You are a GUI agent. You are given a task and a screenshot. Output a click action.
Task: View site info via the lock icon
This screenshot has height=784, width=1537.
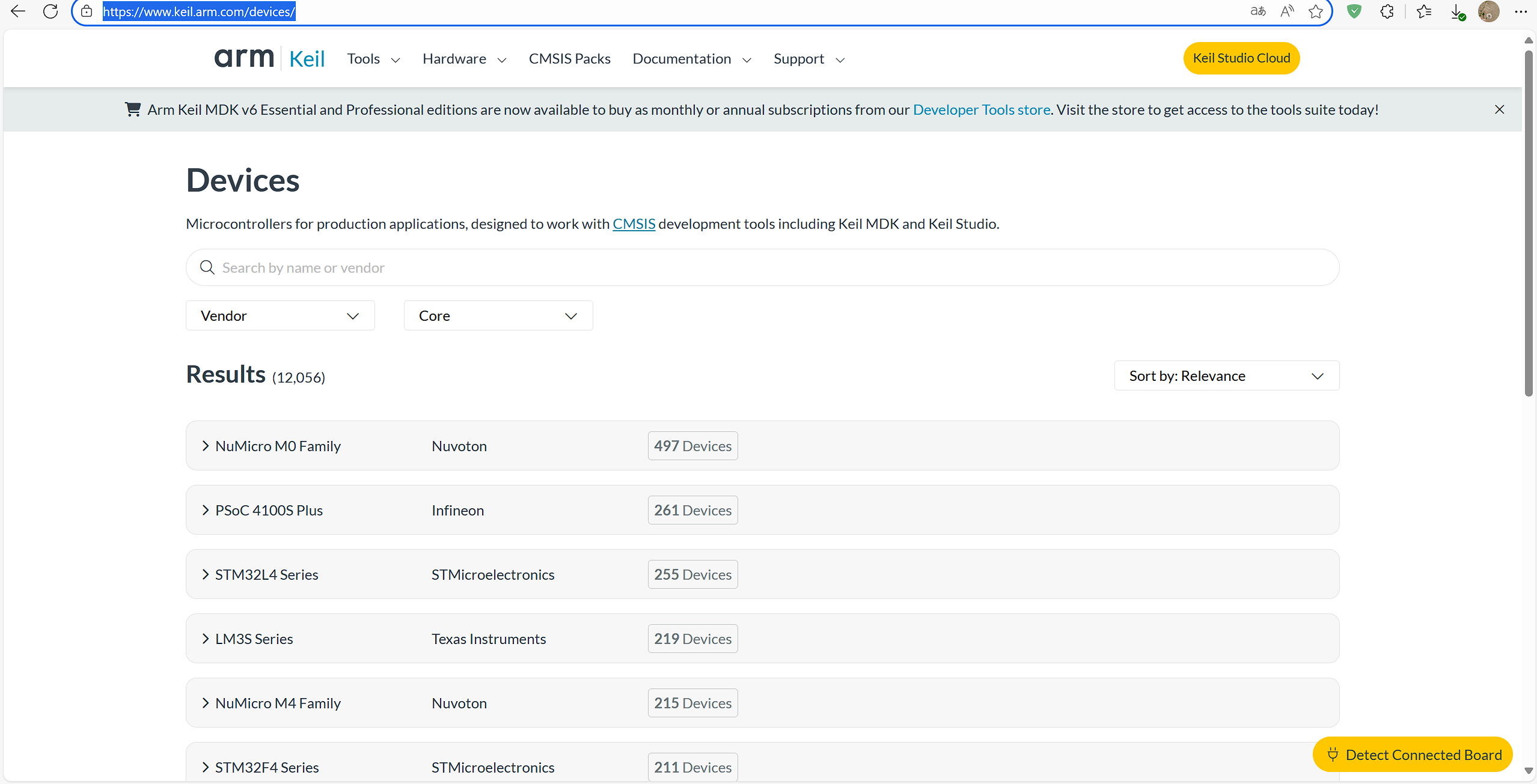click(x=87, y=11)
